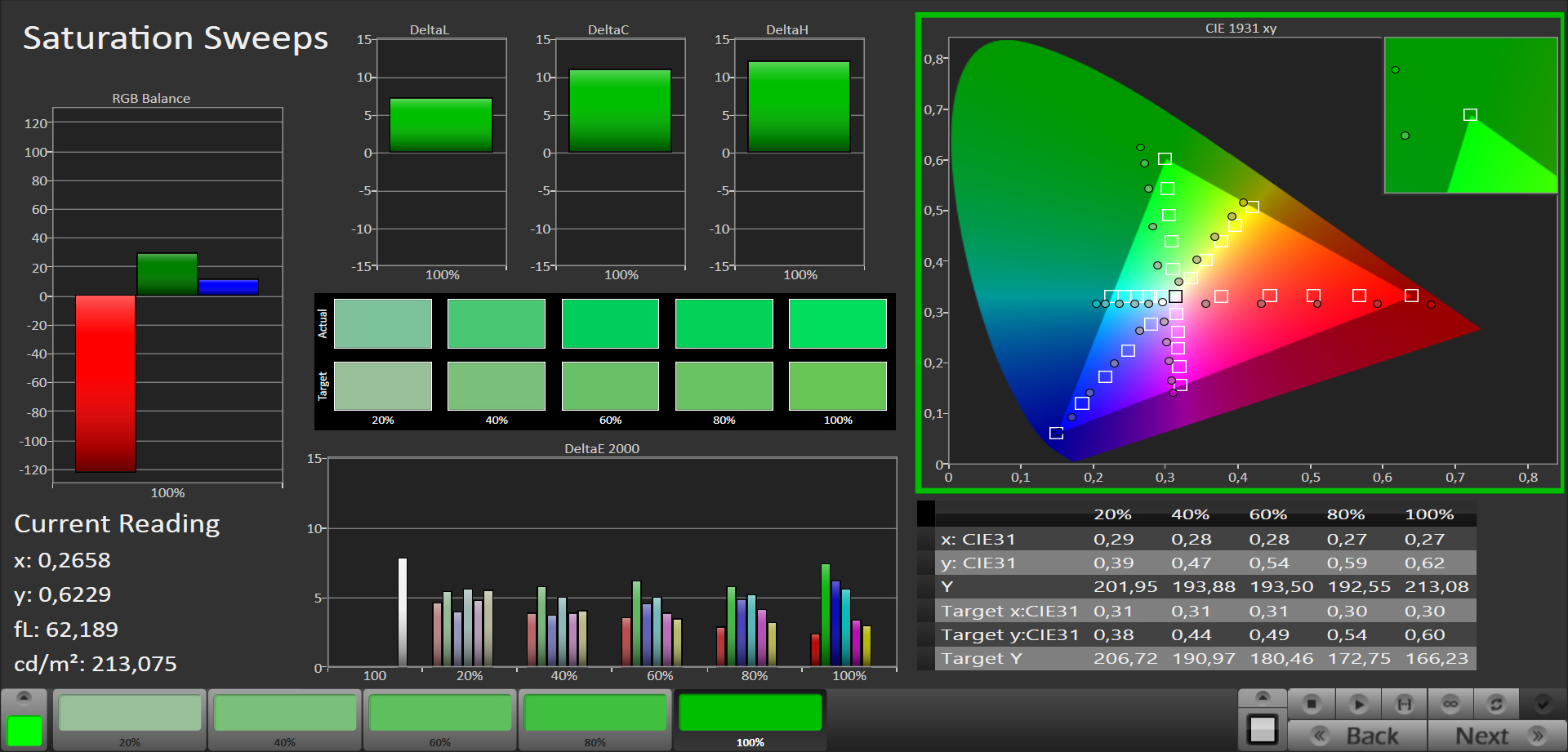Viewport: 1568px width, 752px height.
Task: Go to the next page with Next
Action: [1498, 736]
